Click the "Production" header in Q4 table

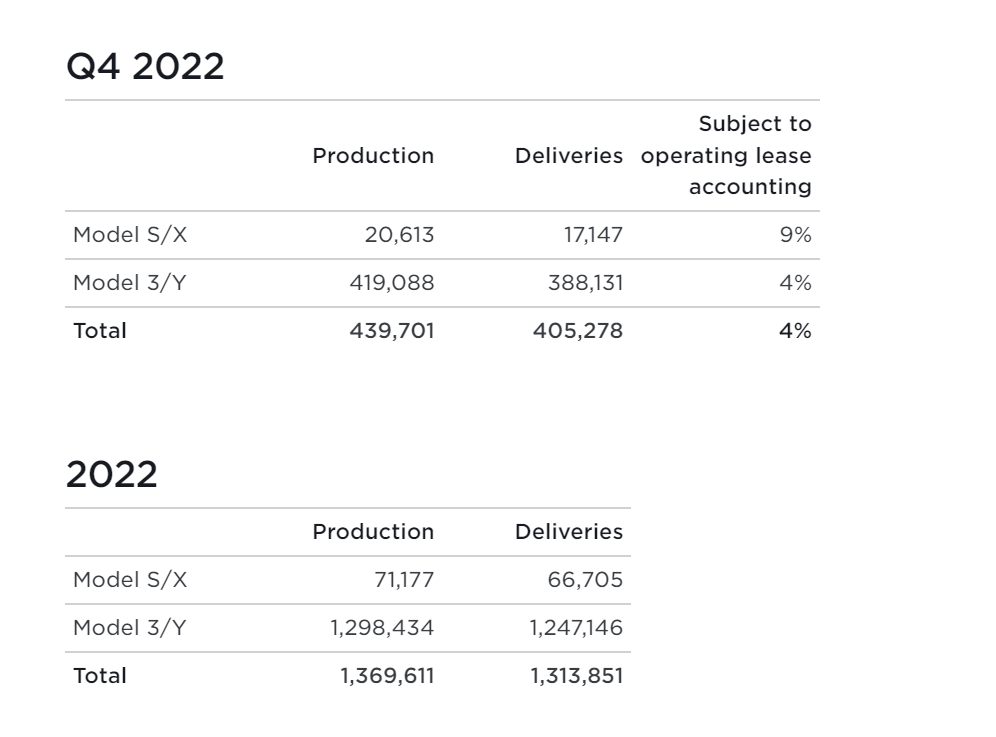[373, 156]
